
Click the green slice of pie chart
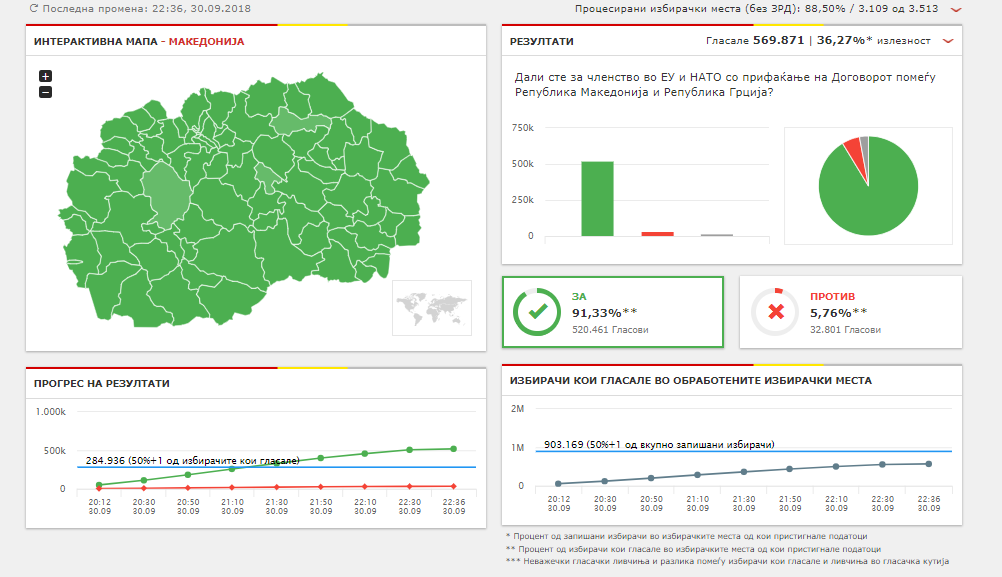(872, 195)
